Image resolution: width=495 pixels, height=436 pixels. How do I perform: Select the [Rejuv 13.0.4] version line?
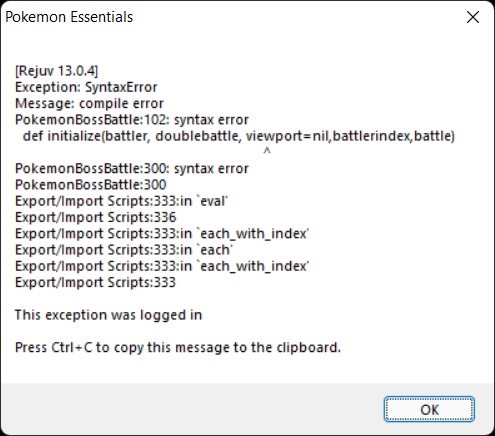click(57, 71)
